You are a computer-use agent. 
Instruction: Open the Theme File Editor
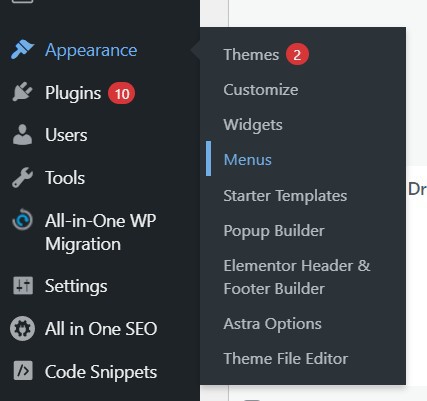pyautogui.click(x=286, y=359)
